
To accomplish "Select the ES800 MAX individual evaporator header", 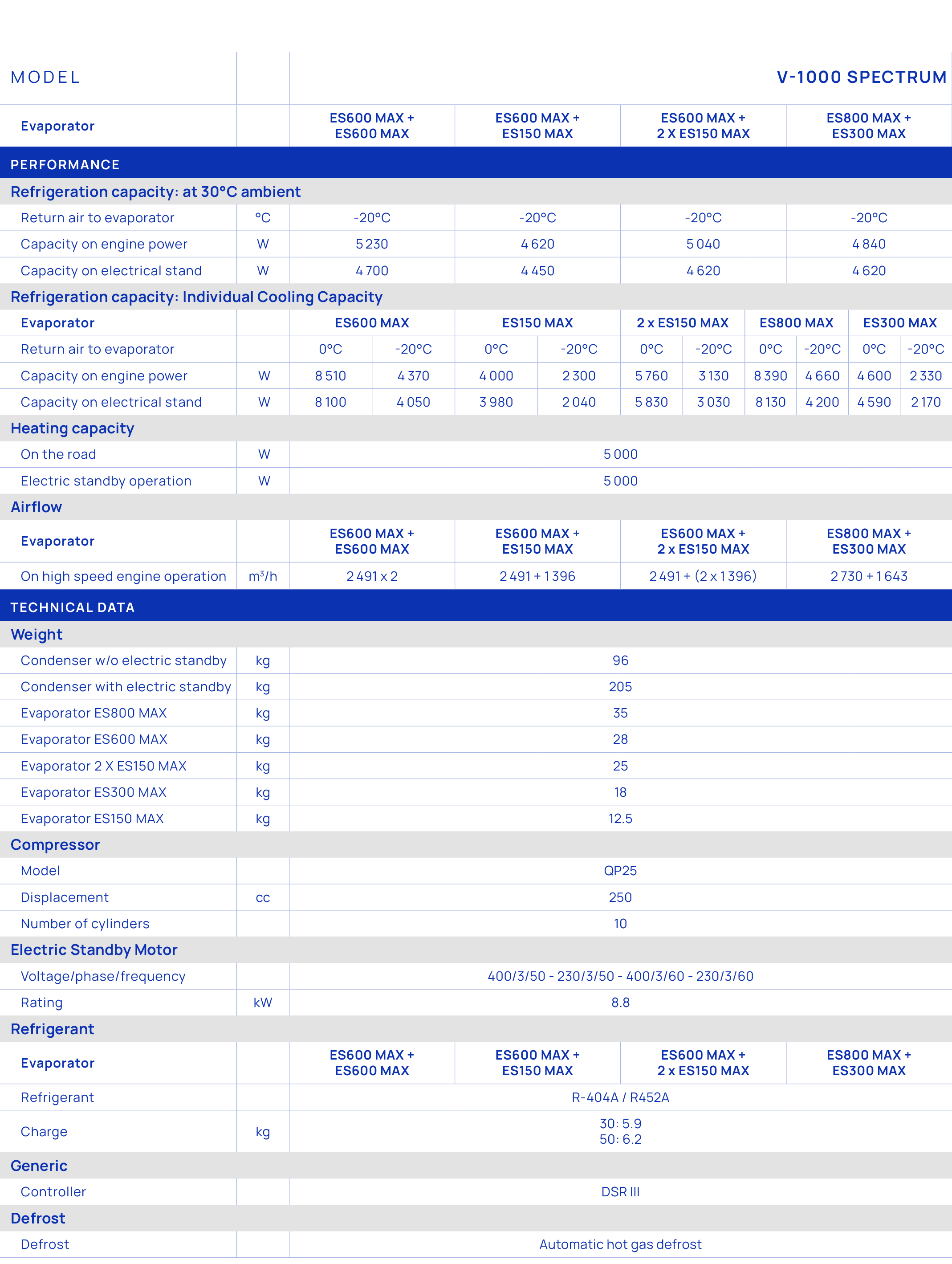I will coord(797,323).
